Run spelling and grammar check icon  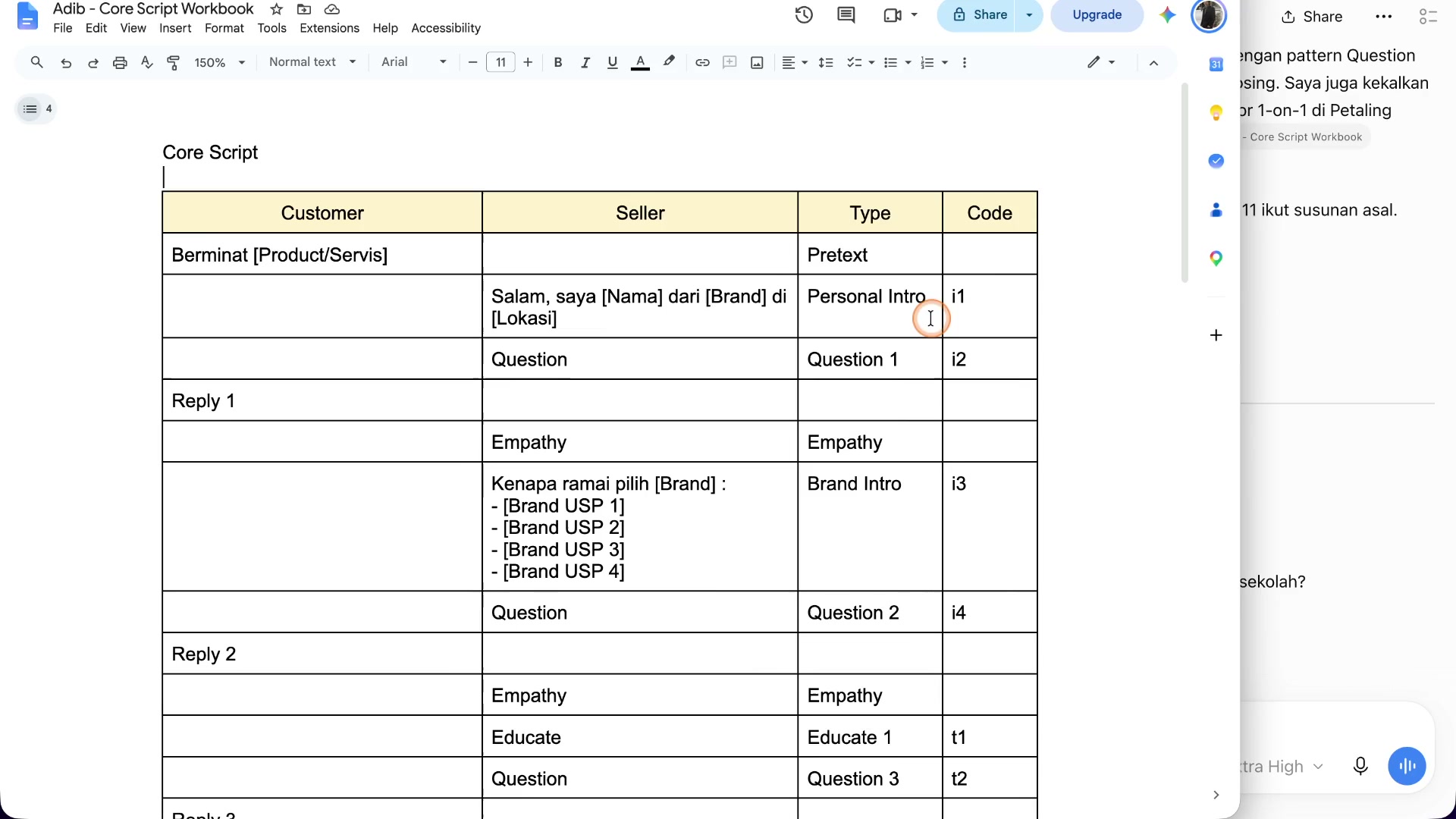coord(147,62)
